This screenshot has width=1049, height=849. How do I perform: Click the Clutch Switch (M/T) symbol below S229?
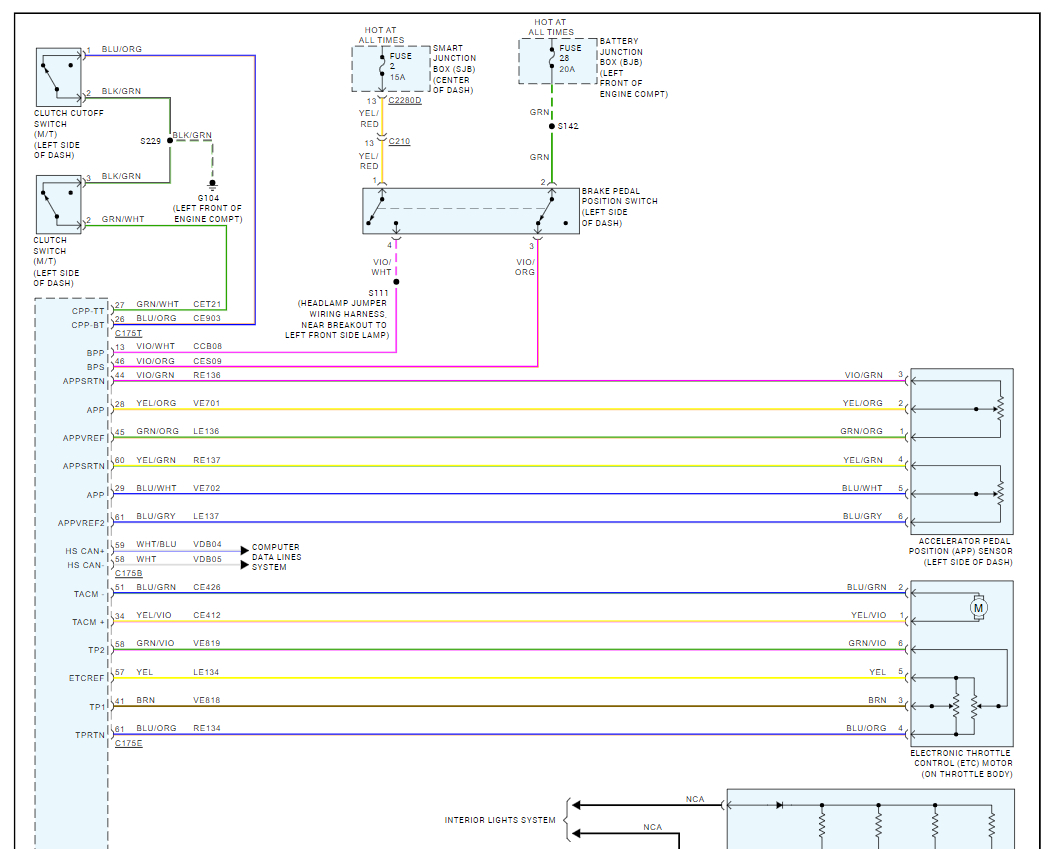[59, 205]
